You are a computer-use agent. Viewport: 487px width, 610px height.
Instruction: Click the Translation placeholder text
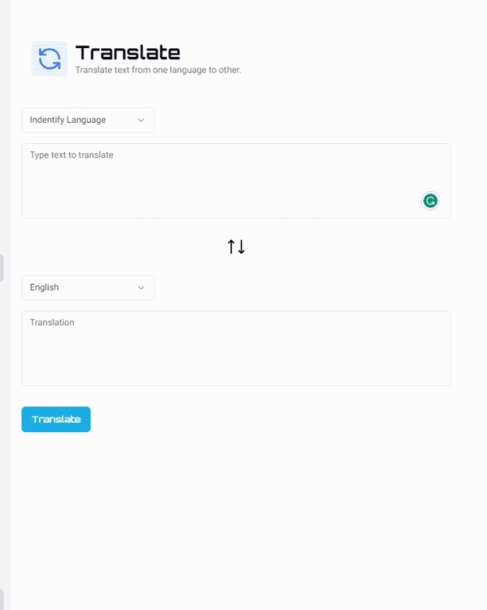(52, 323)
